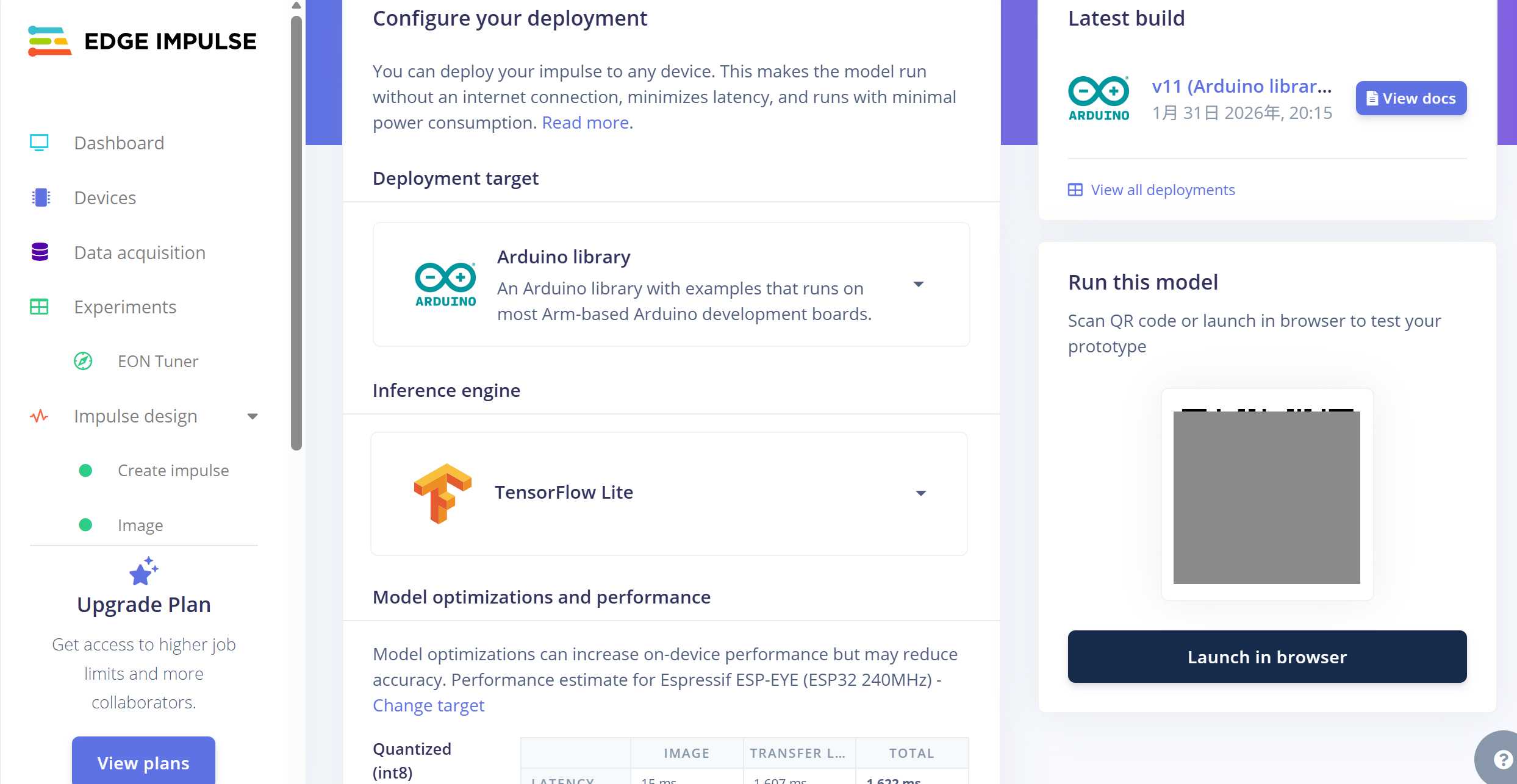1517x784 pixels.
Task: Click the Change target link
Action: [428, 705]
